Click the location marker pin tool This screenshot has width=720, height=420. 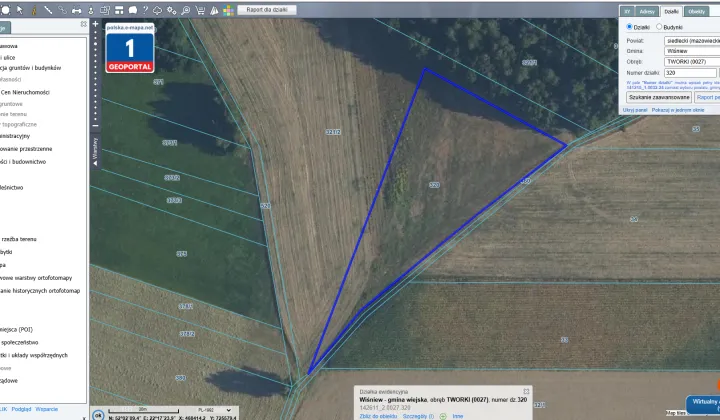(x=90, y=10)
